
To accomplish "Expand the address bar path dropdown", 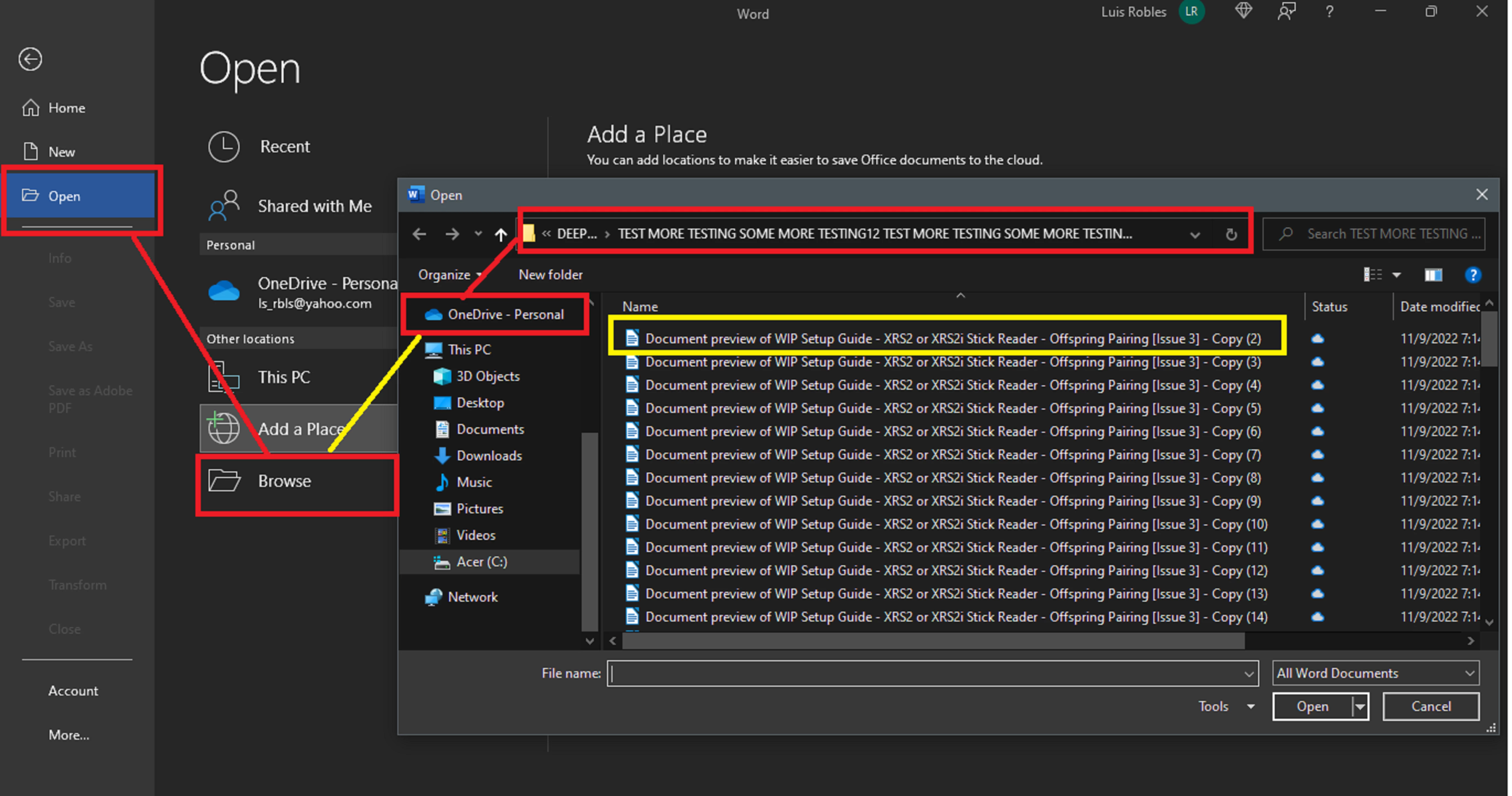I will point(1194,235).
